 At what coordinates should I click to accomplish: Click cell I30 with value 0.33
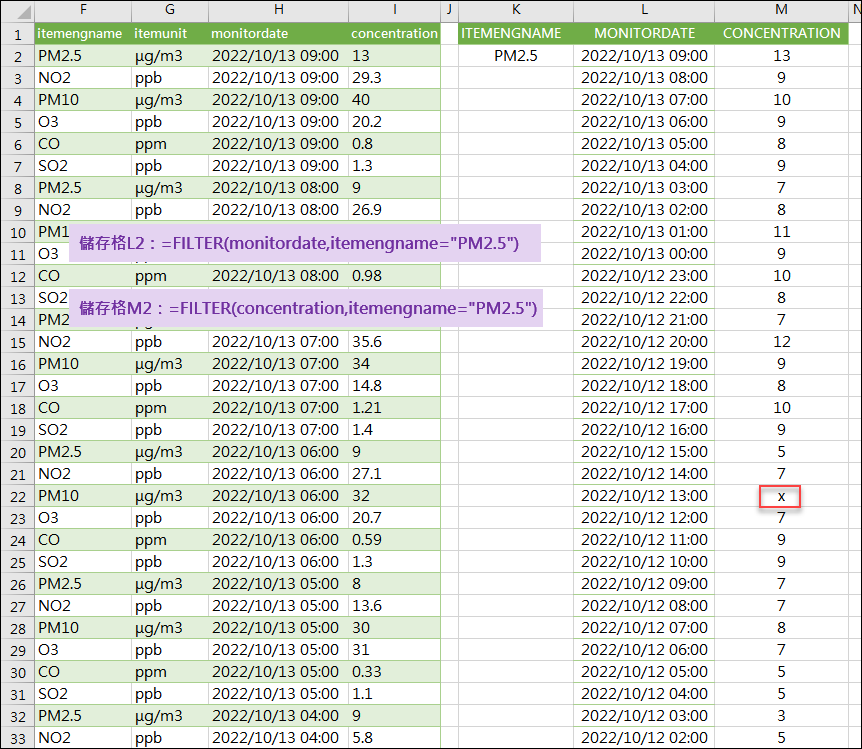[395, 671]
